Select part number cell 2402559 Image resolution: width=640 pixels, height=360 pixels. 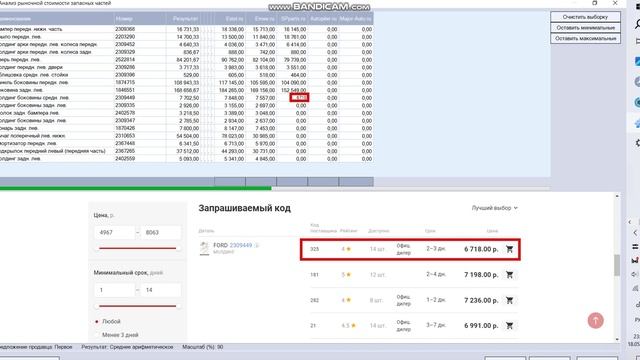pos(140,159)
